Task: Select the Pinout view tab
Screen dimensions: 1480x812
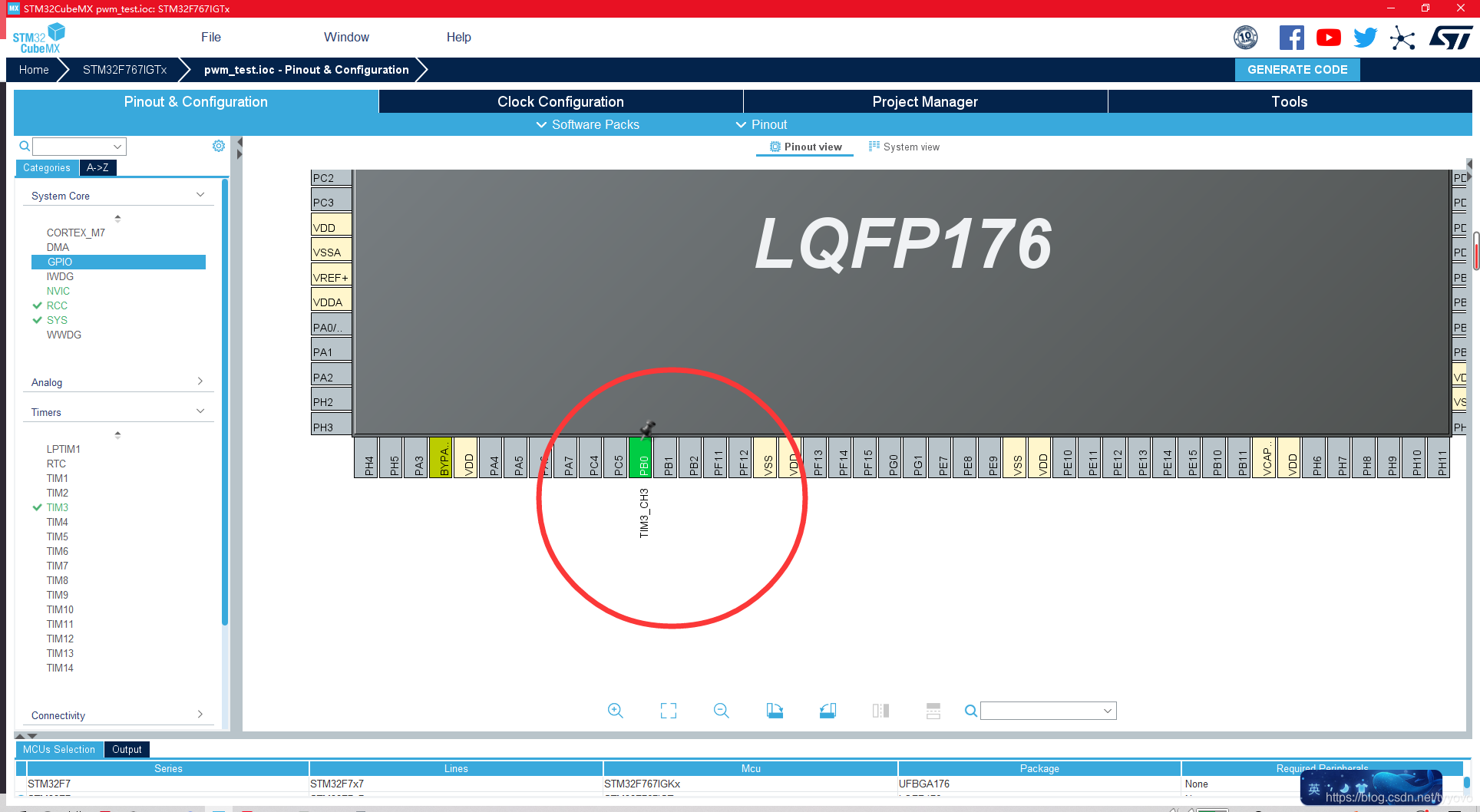Action: [805, 147]
